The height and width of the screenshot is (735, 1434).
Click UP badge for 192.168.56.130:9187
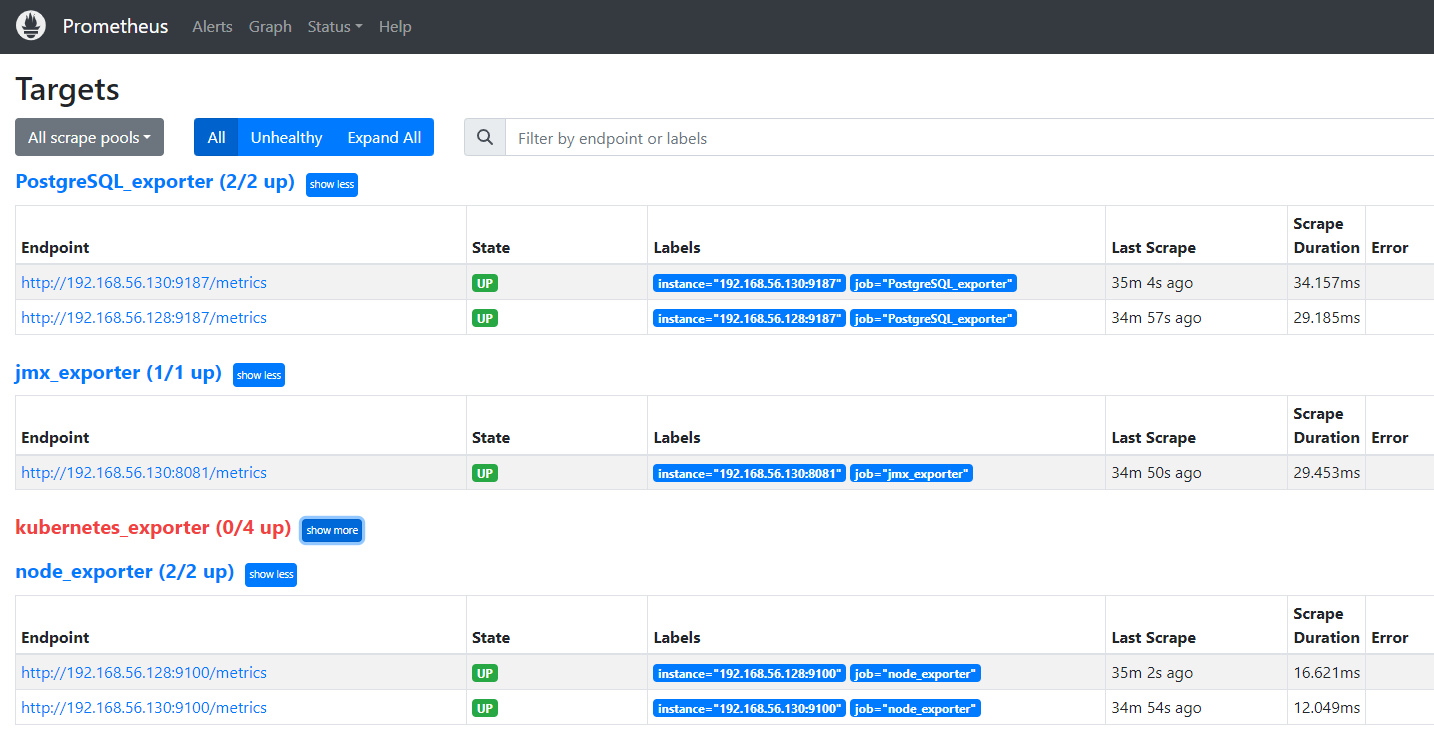point(485,283)
